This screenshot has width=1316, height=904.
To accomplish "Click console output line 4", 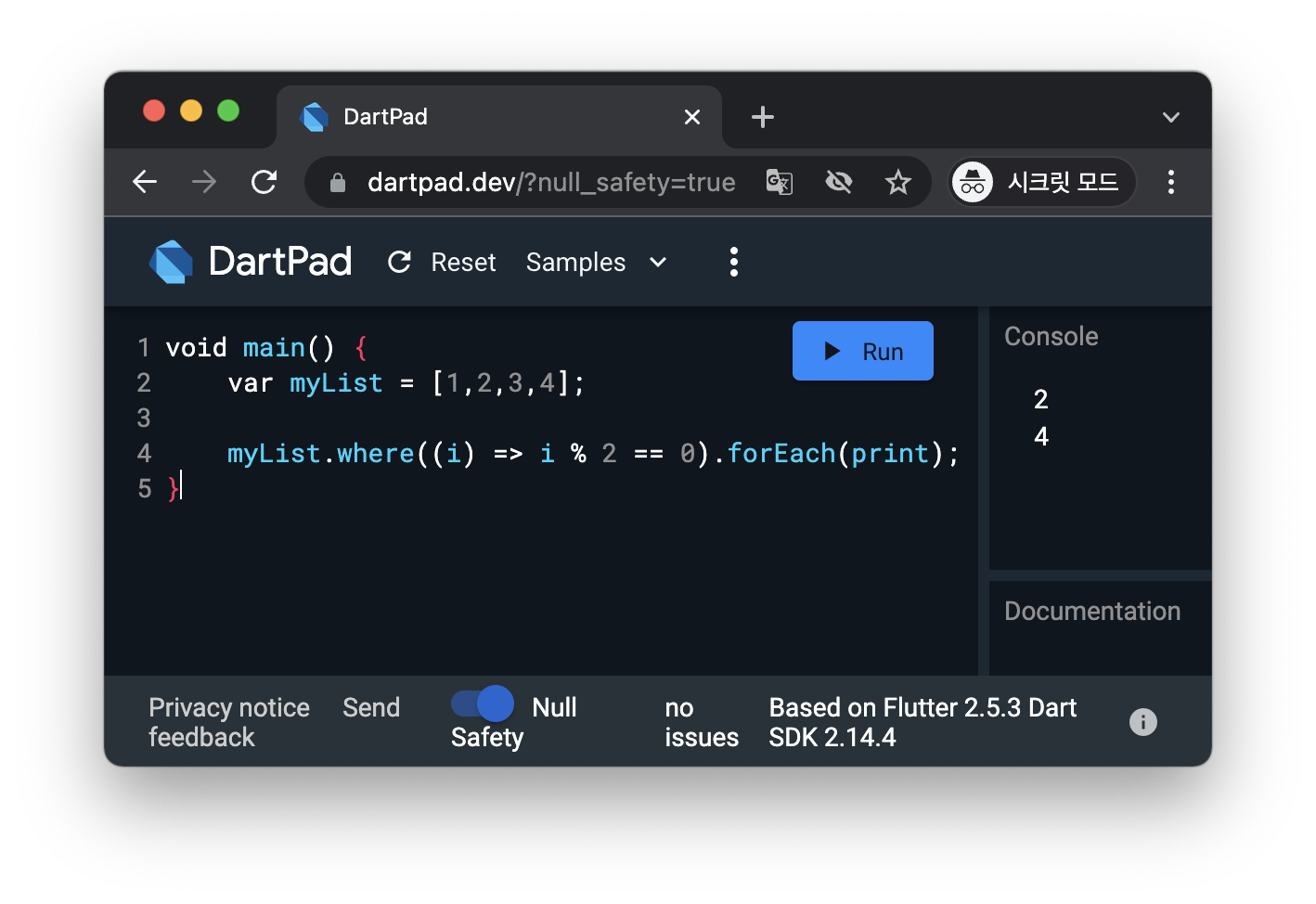I will [x=1041, y=436].
